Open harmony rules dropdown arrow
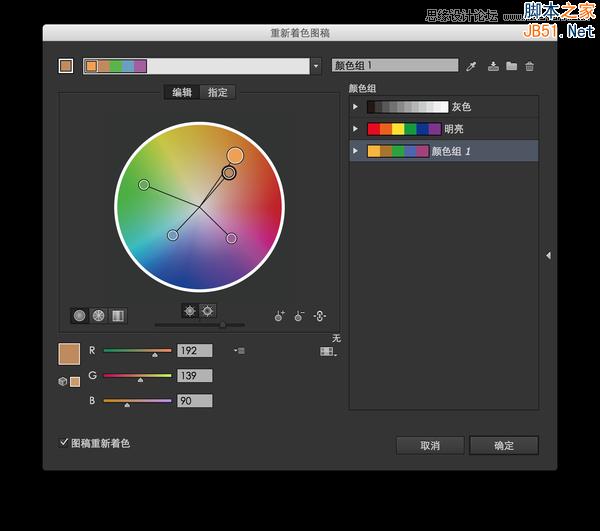Screen dimensions: 600x531 point(316,66)
